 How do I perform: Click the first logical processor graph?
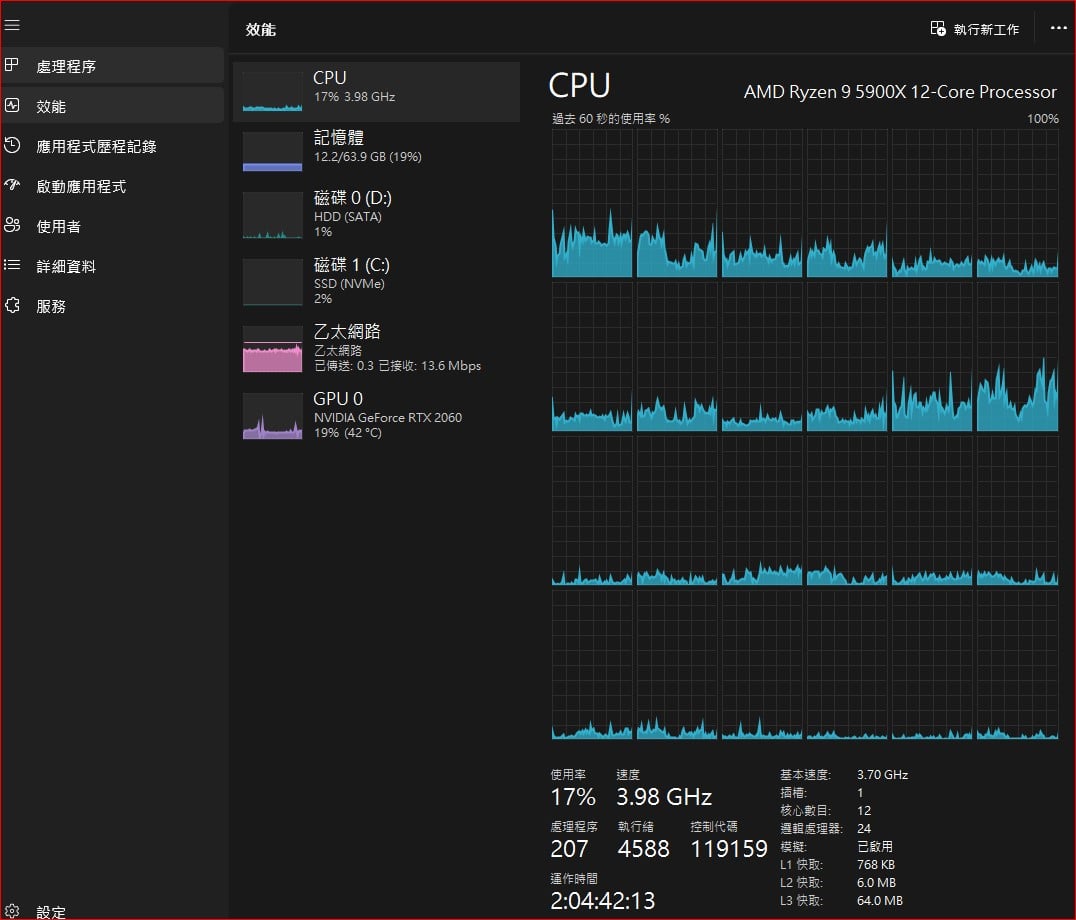(x=592, y=203)
